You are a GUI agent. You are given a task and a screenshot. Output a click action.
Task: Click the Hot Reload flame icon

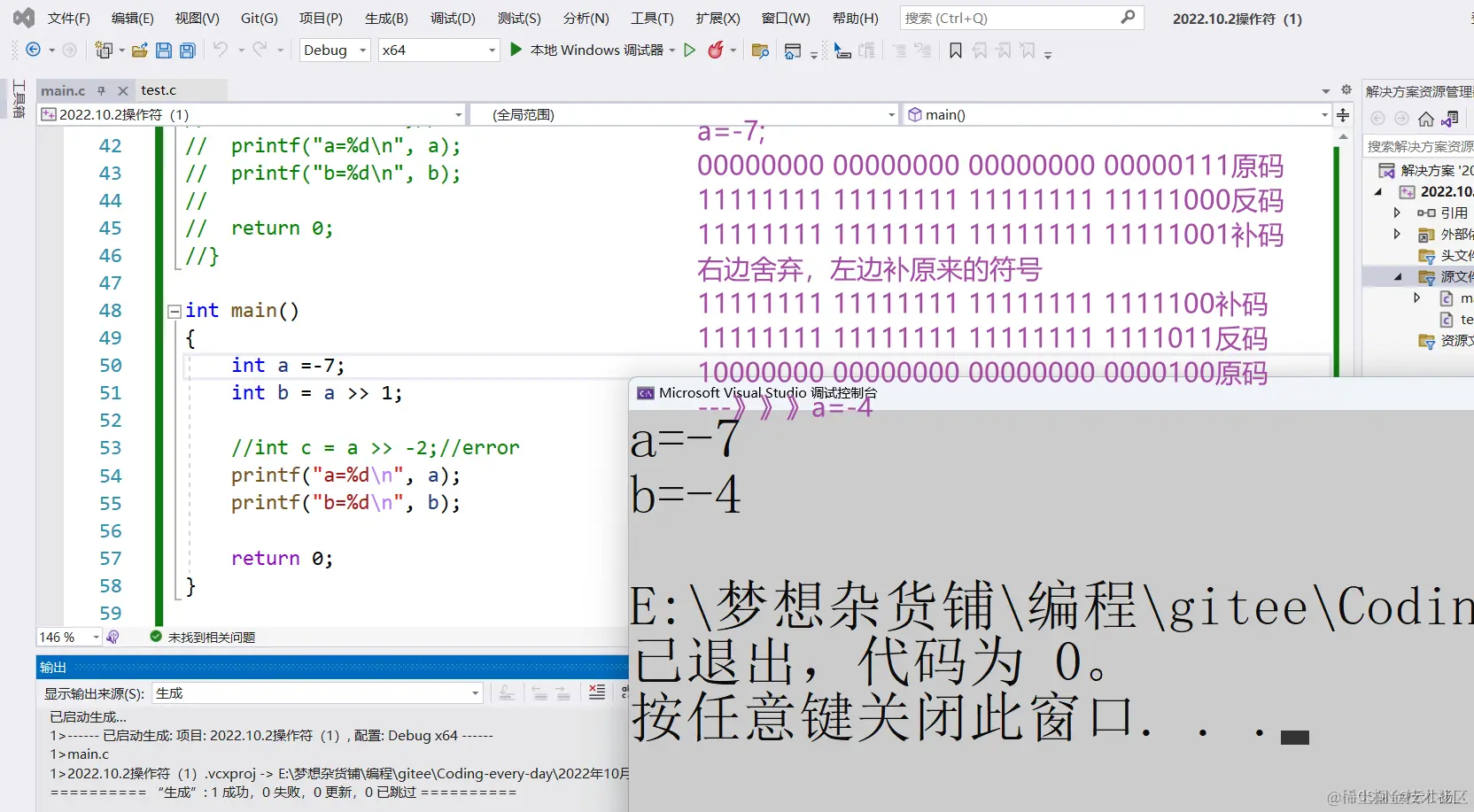coord(718,50)
